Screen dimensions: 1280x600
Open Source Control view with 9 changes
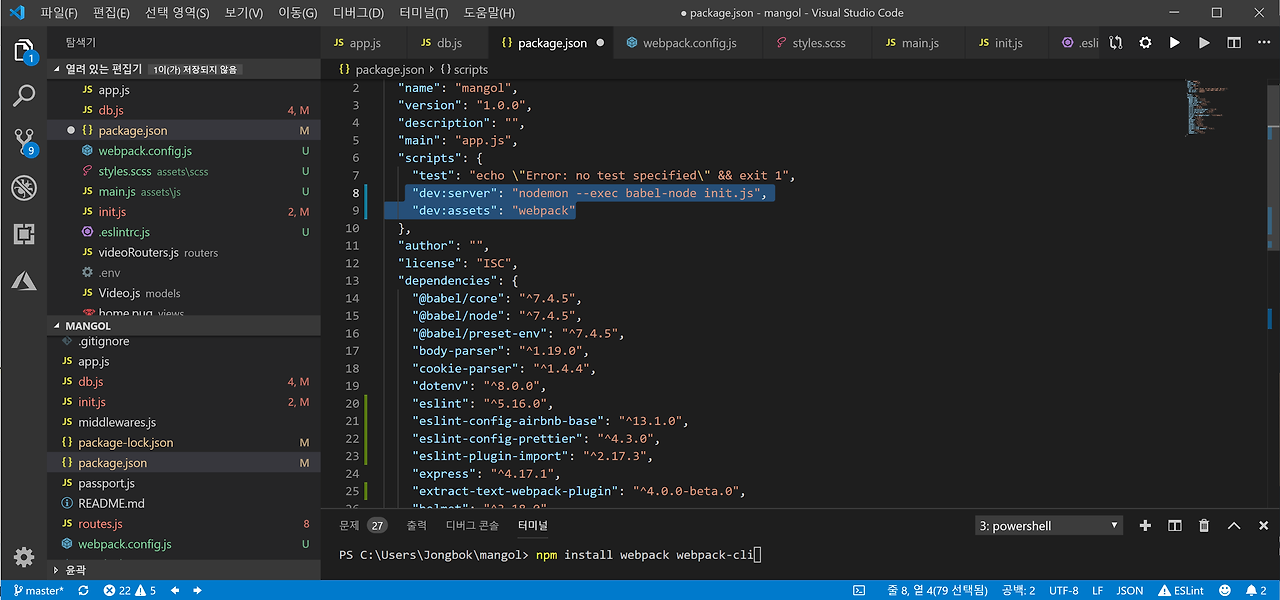coord(24,142)
